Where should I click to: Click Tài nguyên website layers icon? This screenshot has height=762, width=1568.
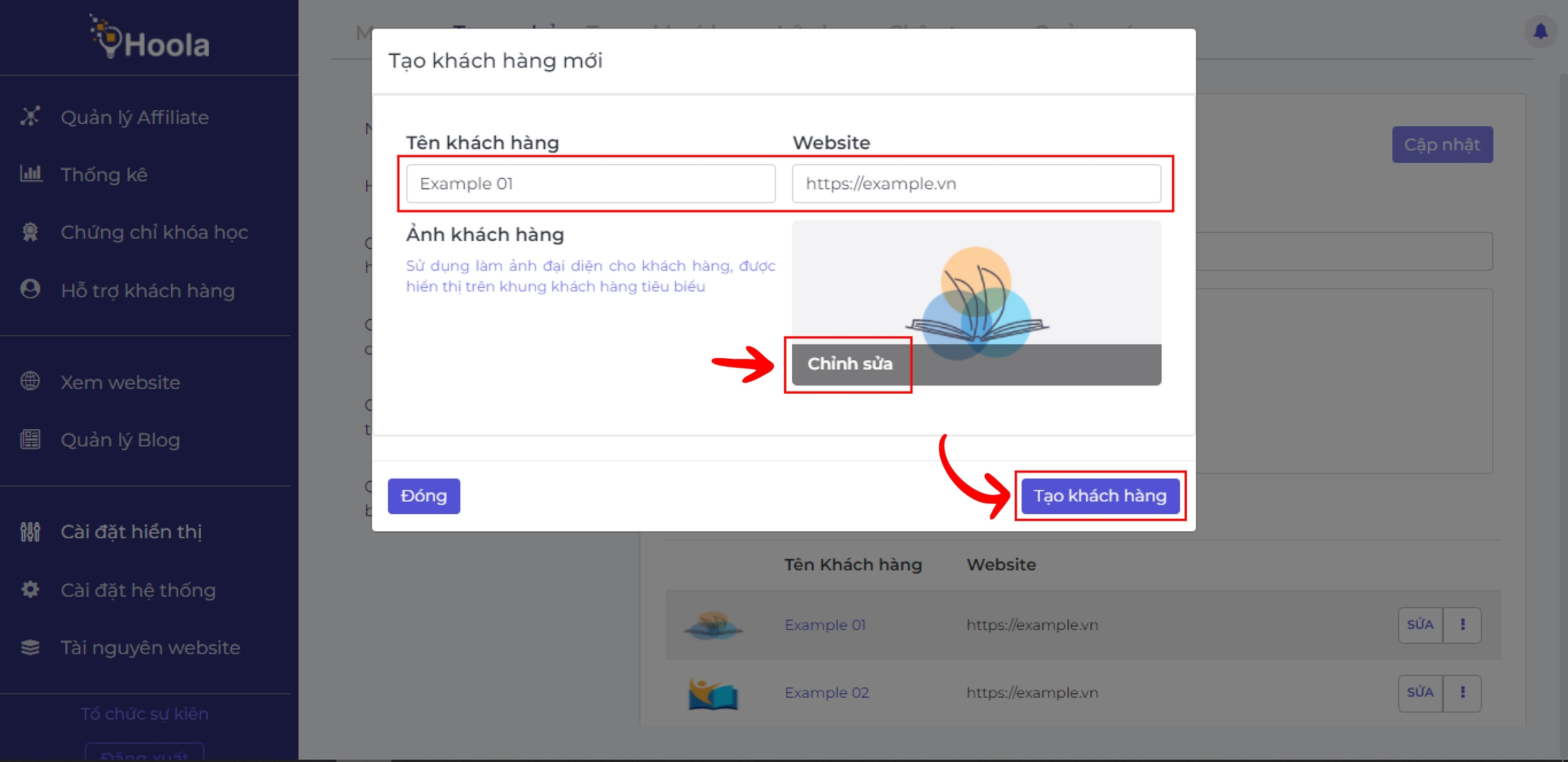30,647
